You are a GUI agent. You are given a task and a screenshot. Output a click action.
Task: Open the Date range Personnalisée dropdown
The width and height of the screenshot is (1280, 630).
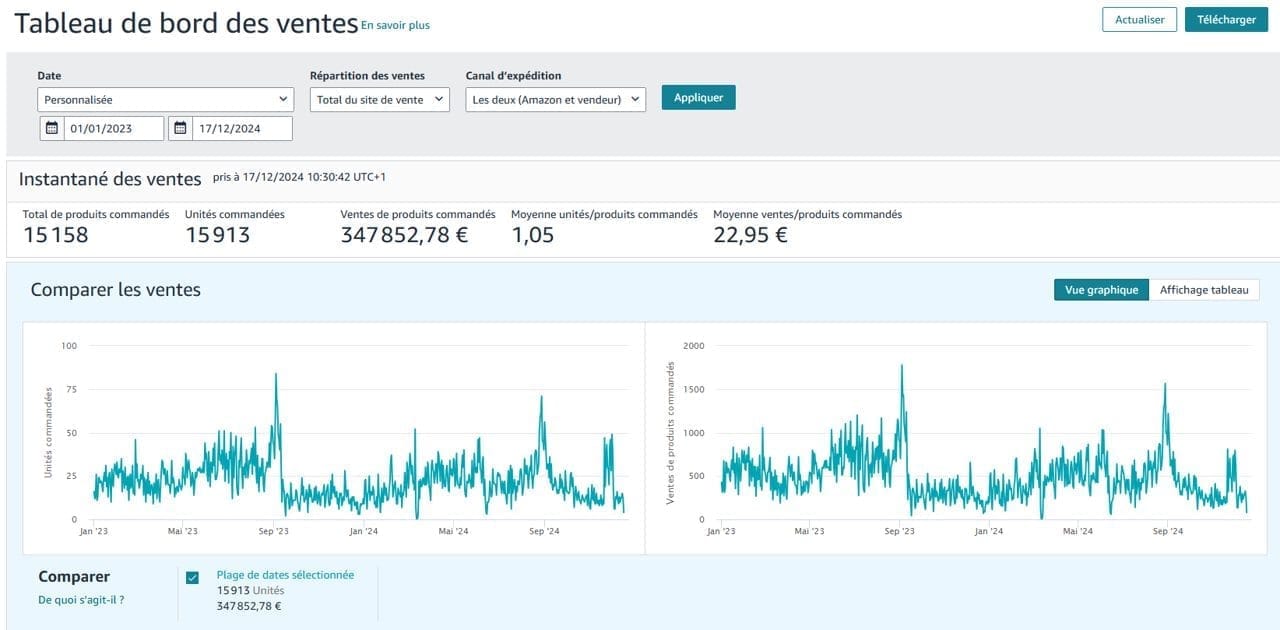pos(166,100)
